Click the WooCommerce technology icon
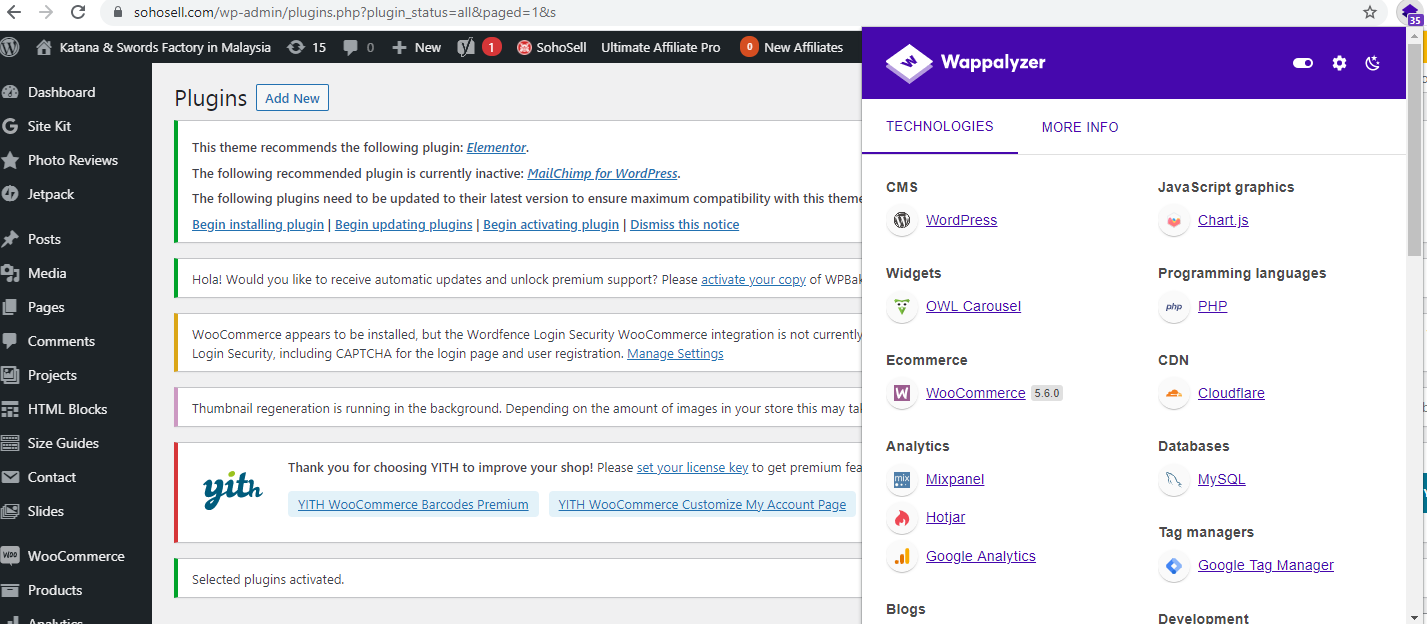The image size is (1427, 624). 902,393
